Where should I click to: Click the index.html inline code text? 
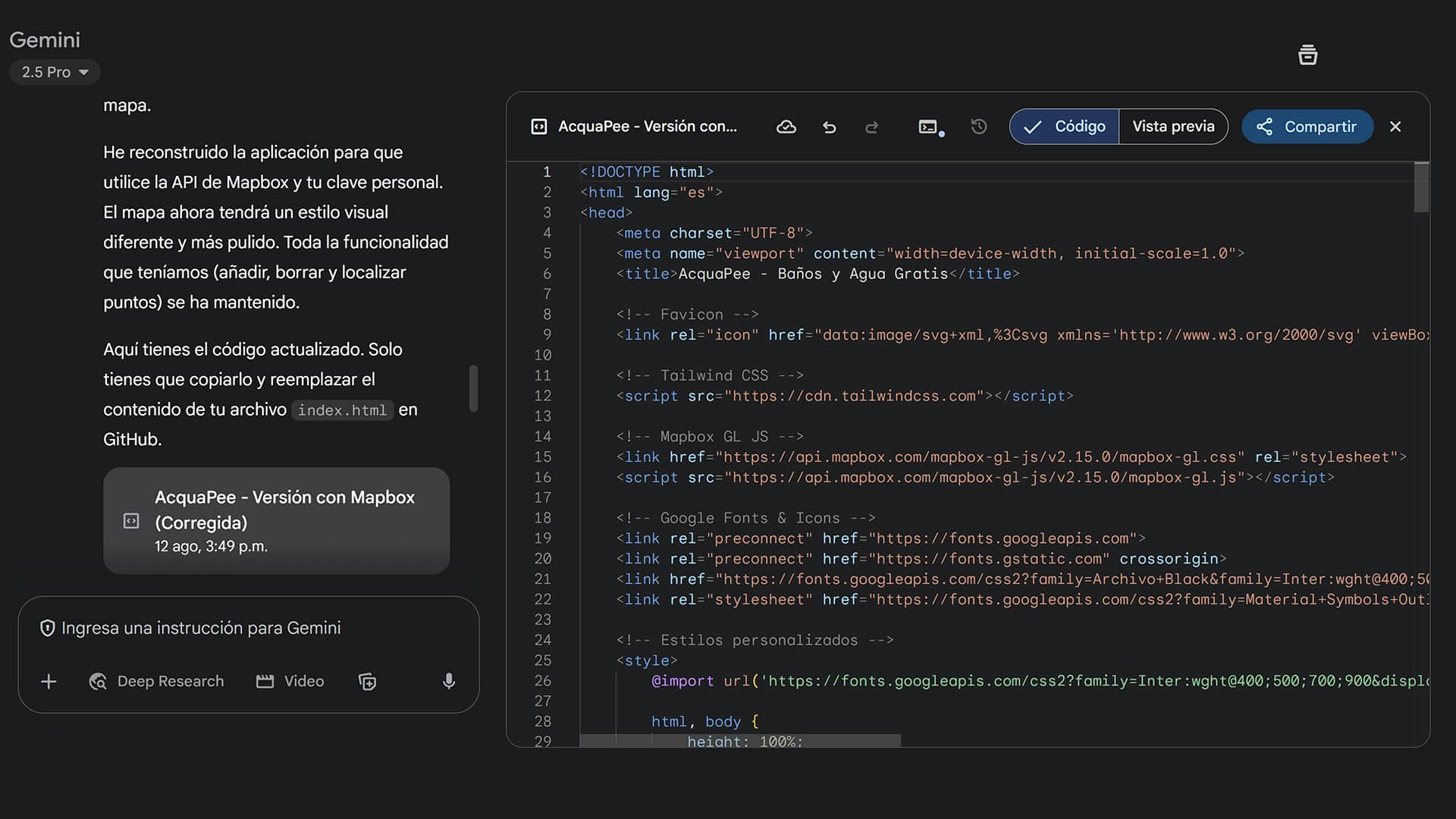click(342, 410)
